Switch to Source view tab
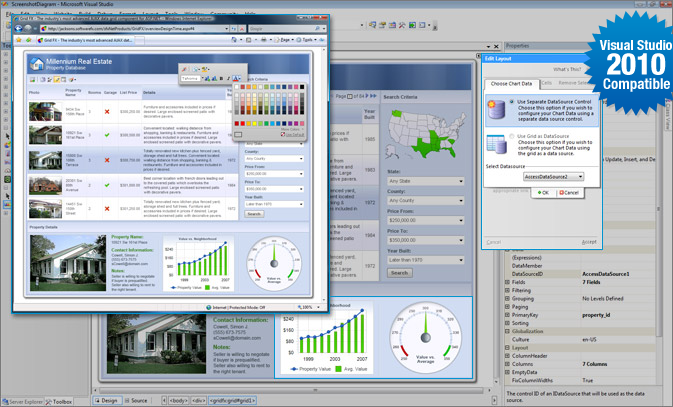 coord(136,401)
